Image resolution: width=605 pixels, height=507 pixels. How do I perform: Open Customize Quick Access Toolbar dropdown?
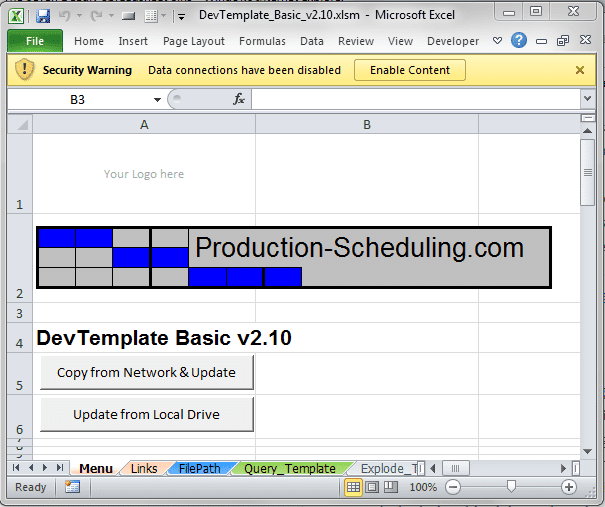pos(181,17)
